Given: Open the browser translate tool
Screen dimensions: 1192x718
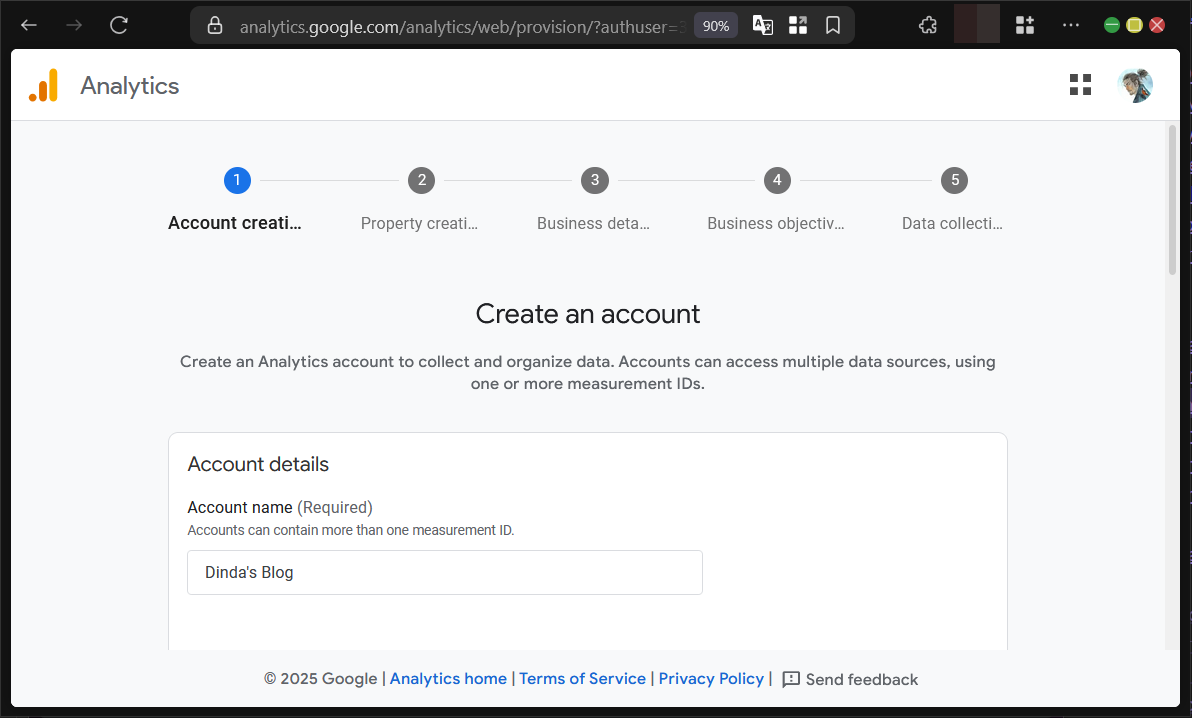Looking at the screenshot, I should 762,25.
